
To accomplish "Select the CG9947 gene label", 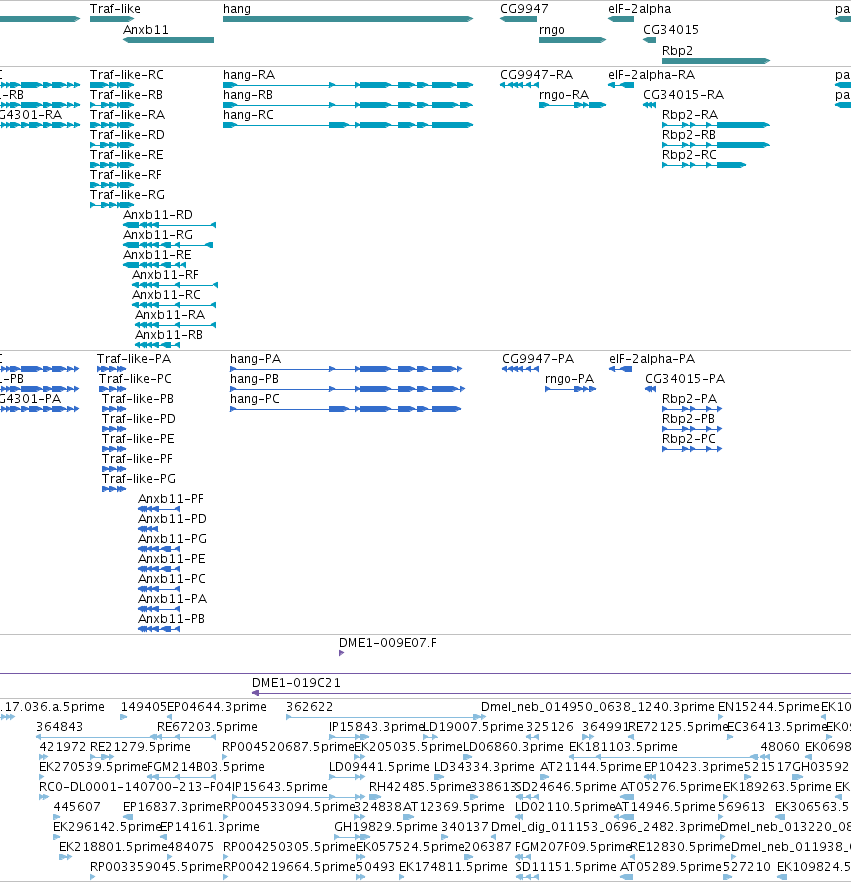I will click(524, 9).
